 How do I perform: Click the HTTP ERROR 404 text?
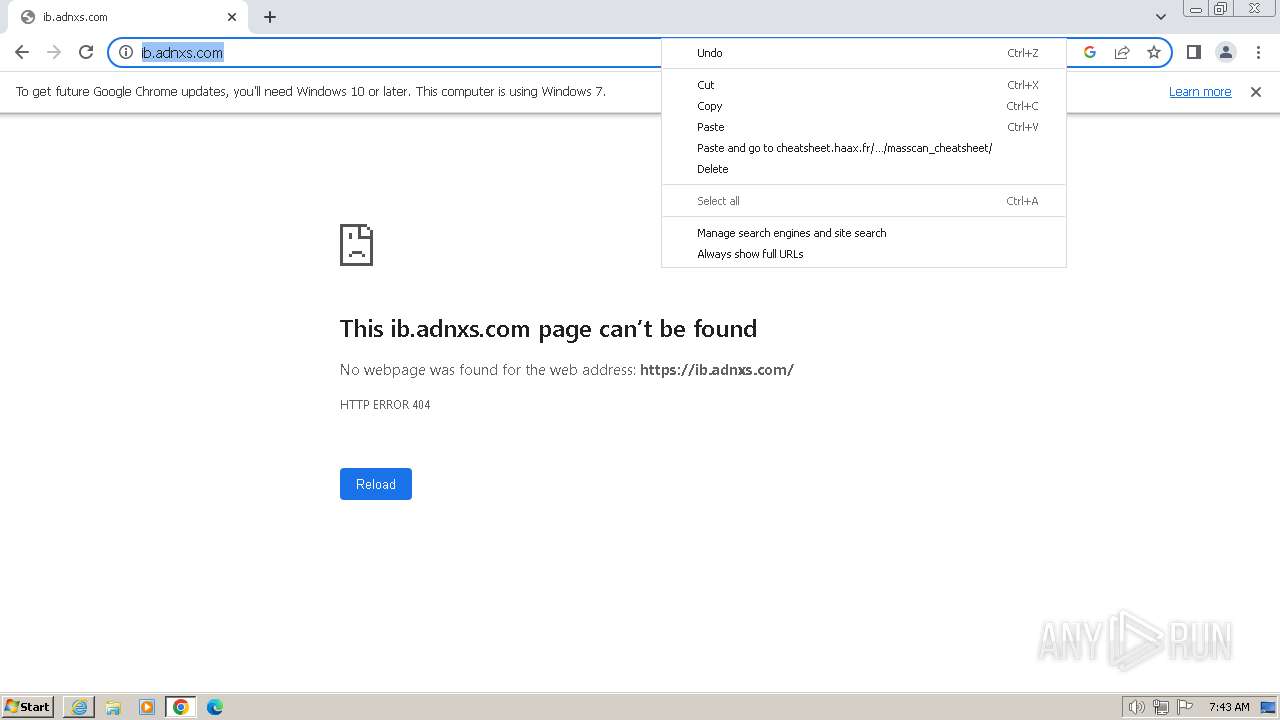385,405
